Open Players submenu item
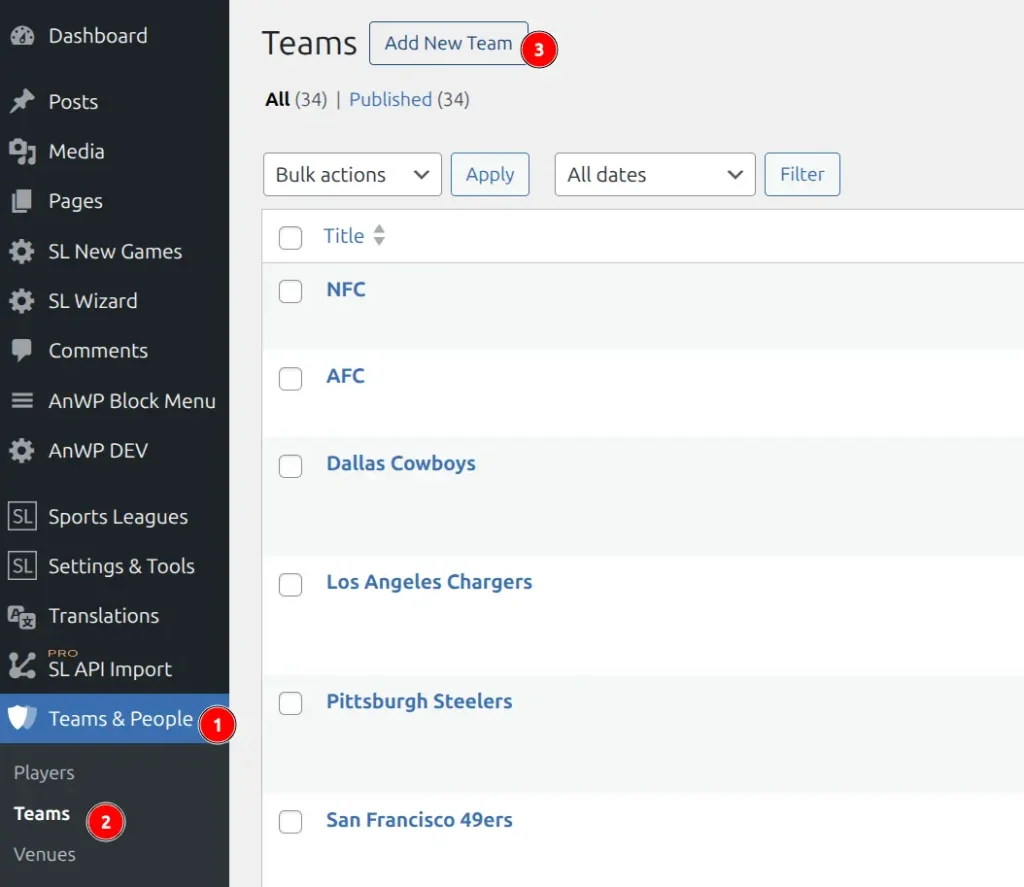Screen dimensions: 1024x887 tap(44, 773)
